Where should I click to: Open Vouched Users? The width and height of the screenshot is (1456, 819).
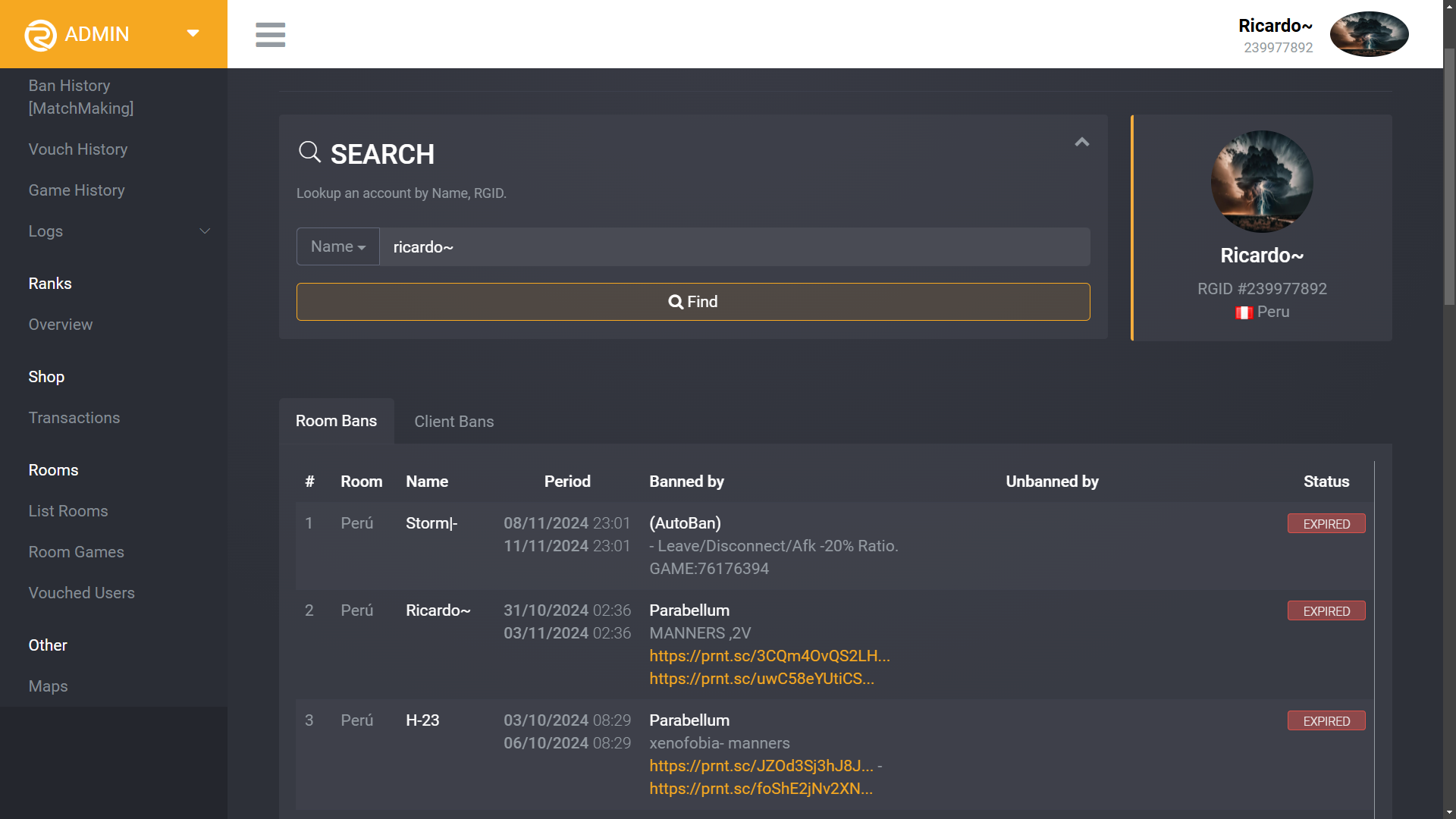82,593
